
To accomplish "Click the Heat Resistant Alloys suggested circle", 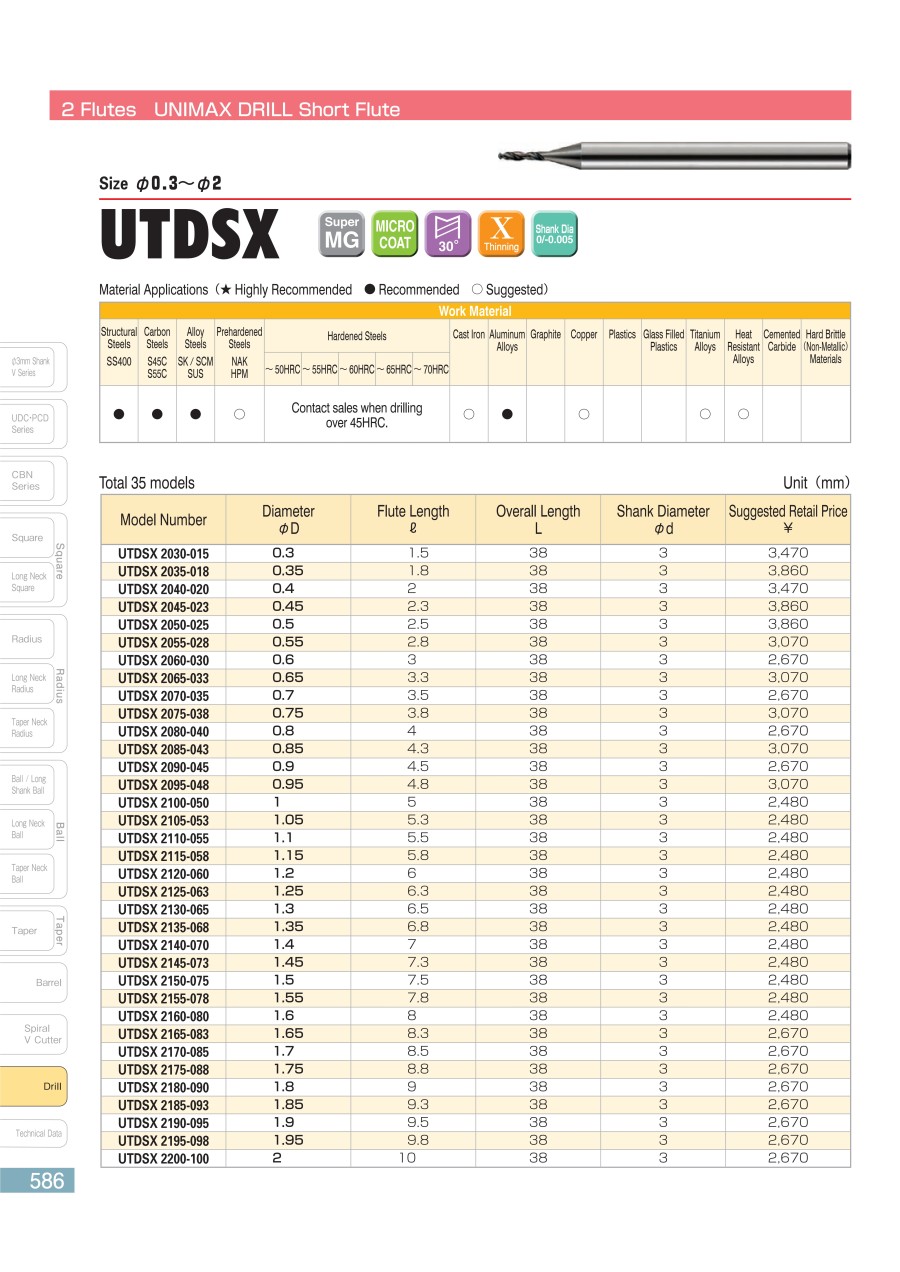I will tap(743, 414).
